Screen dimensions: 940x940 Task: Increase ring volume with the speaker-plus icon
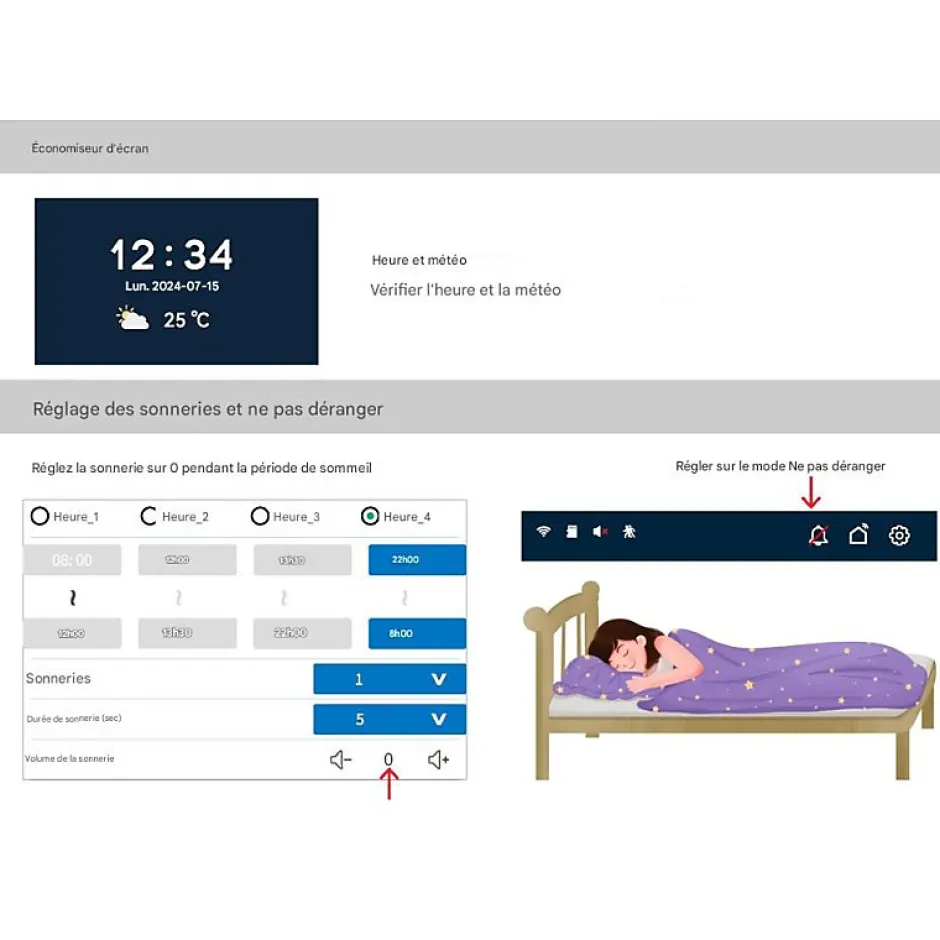click(x=437, y=759)
